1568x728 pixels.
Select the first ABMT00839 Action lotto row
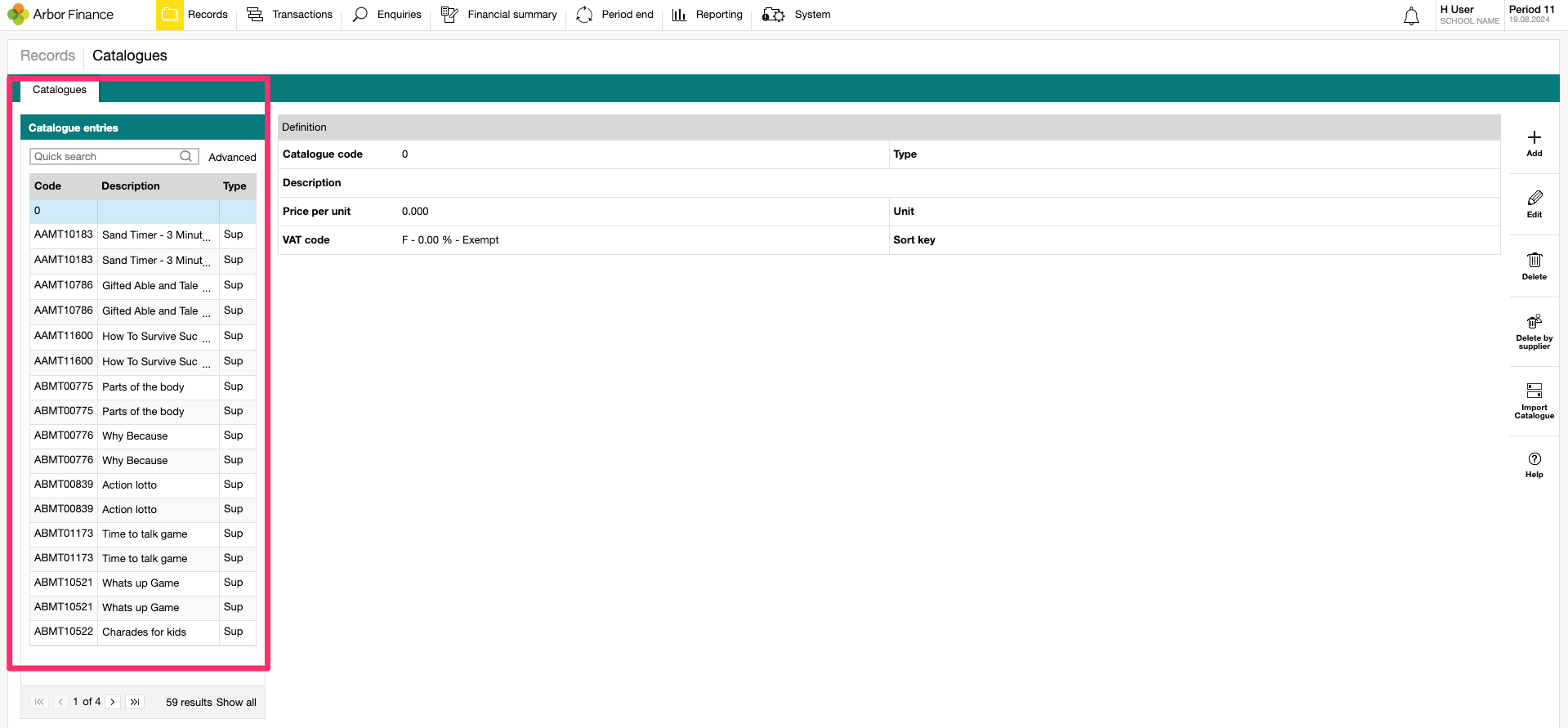pyautogui.click(x=143, y=485)
